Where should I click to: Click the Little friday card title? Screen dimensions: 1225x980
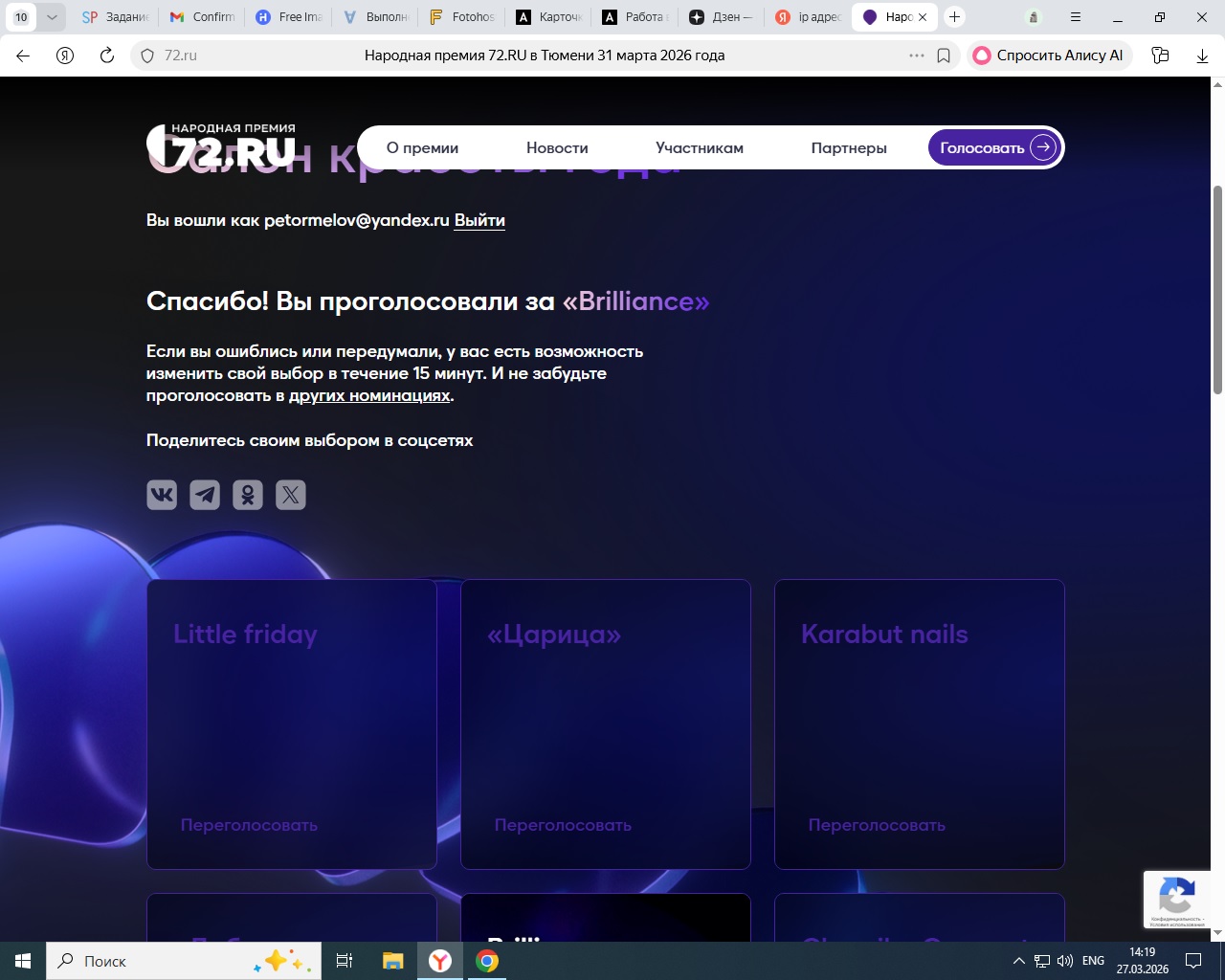[x=245, y=635]
